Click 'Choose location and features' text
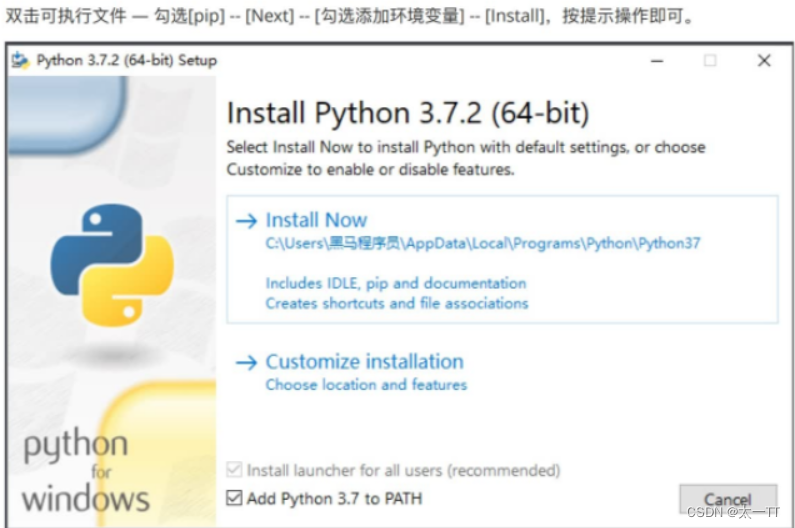Image resolution: width=795 pixels, height=528 pixels. [366, 384]
